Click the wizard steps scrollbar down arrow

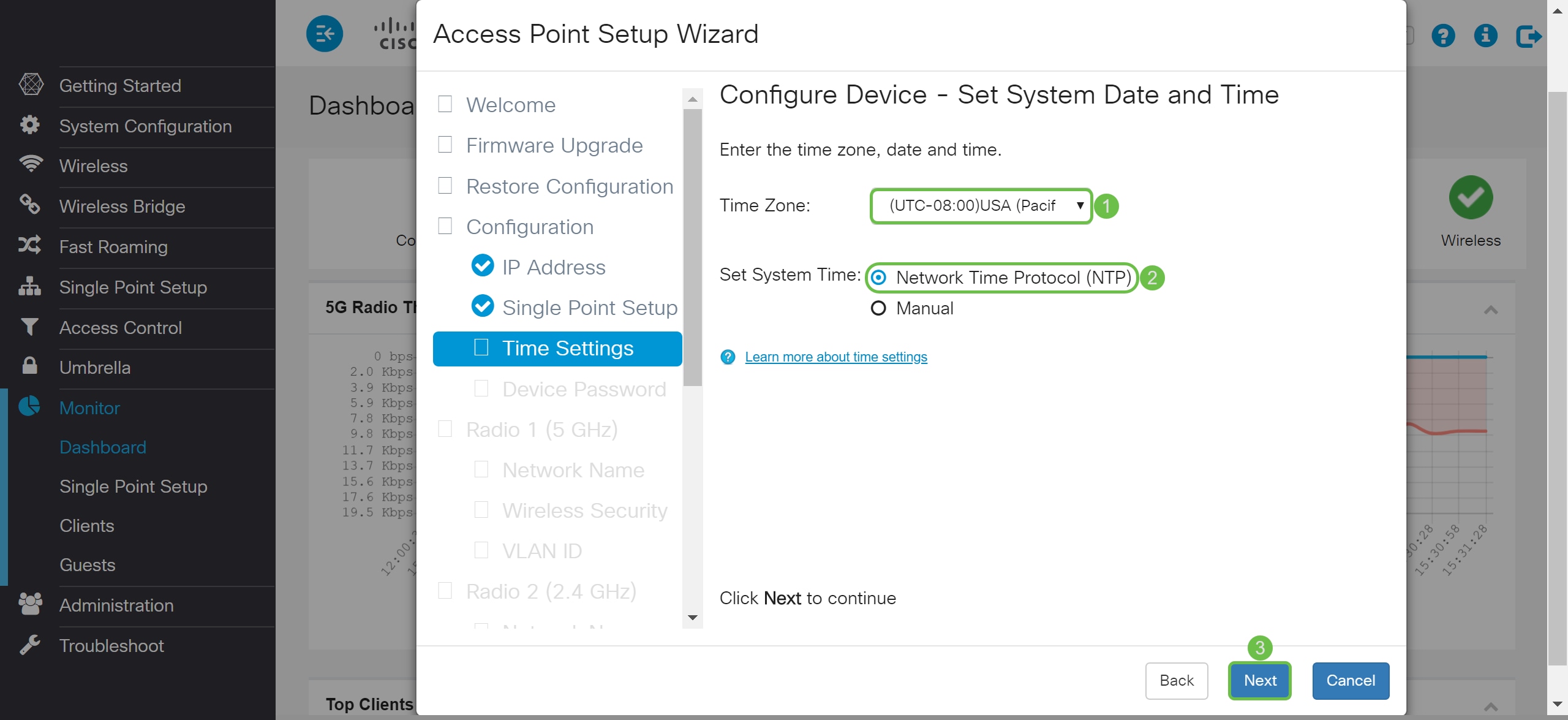click(x=693, y=618)
